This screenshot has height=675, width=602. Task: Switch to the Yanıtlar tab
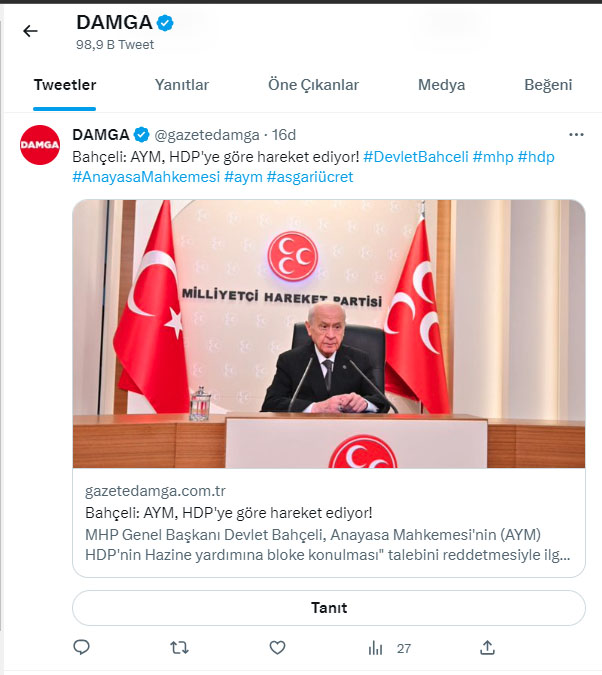182,85
